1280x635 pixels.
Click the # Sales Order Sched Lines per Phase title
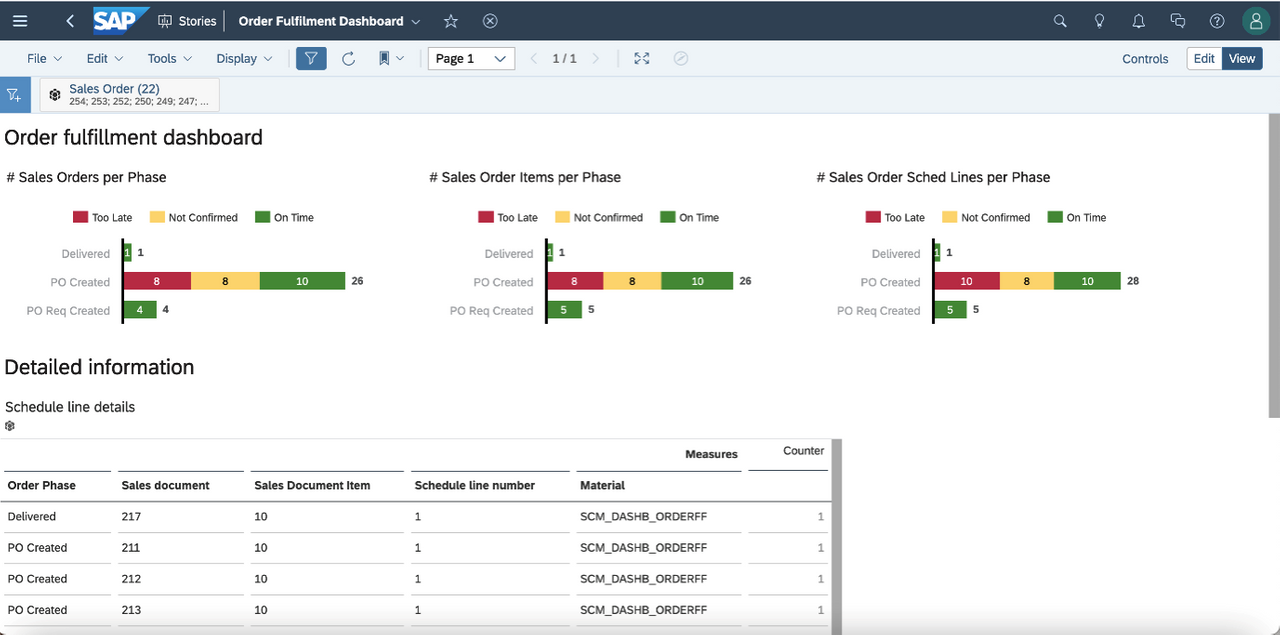[933, 177]
